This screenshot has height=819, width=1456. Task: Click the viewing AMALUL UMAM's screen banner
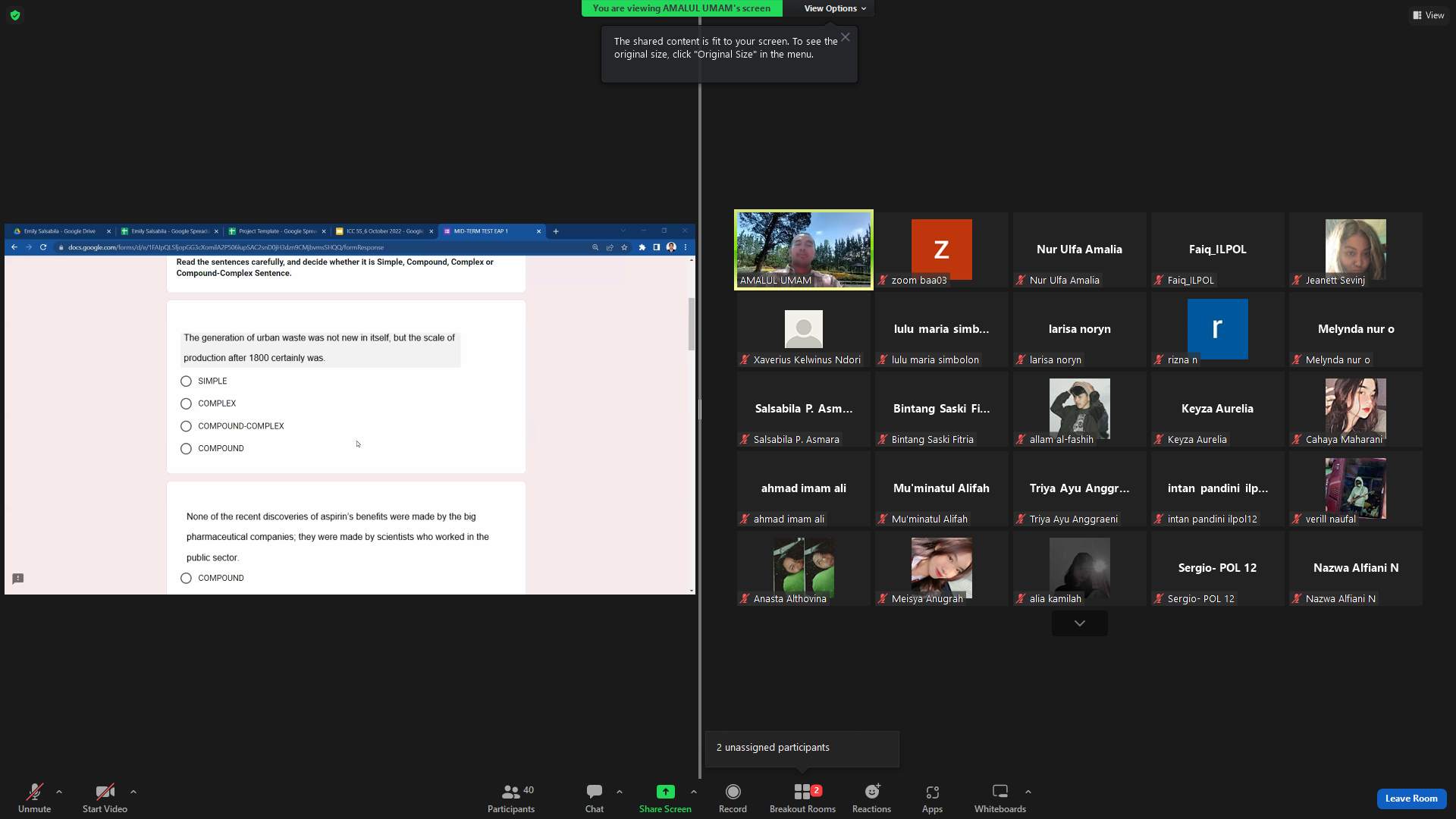(682, 8)
